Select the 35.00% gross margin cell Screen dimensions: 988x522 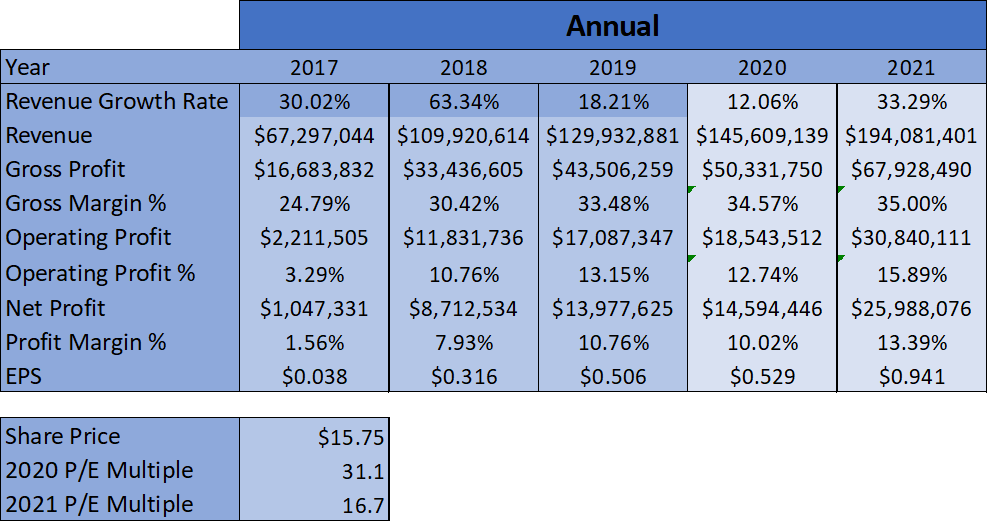(x=912, y=203)
